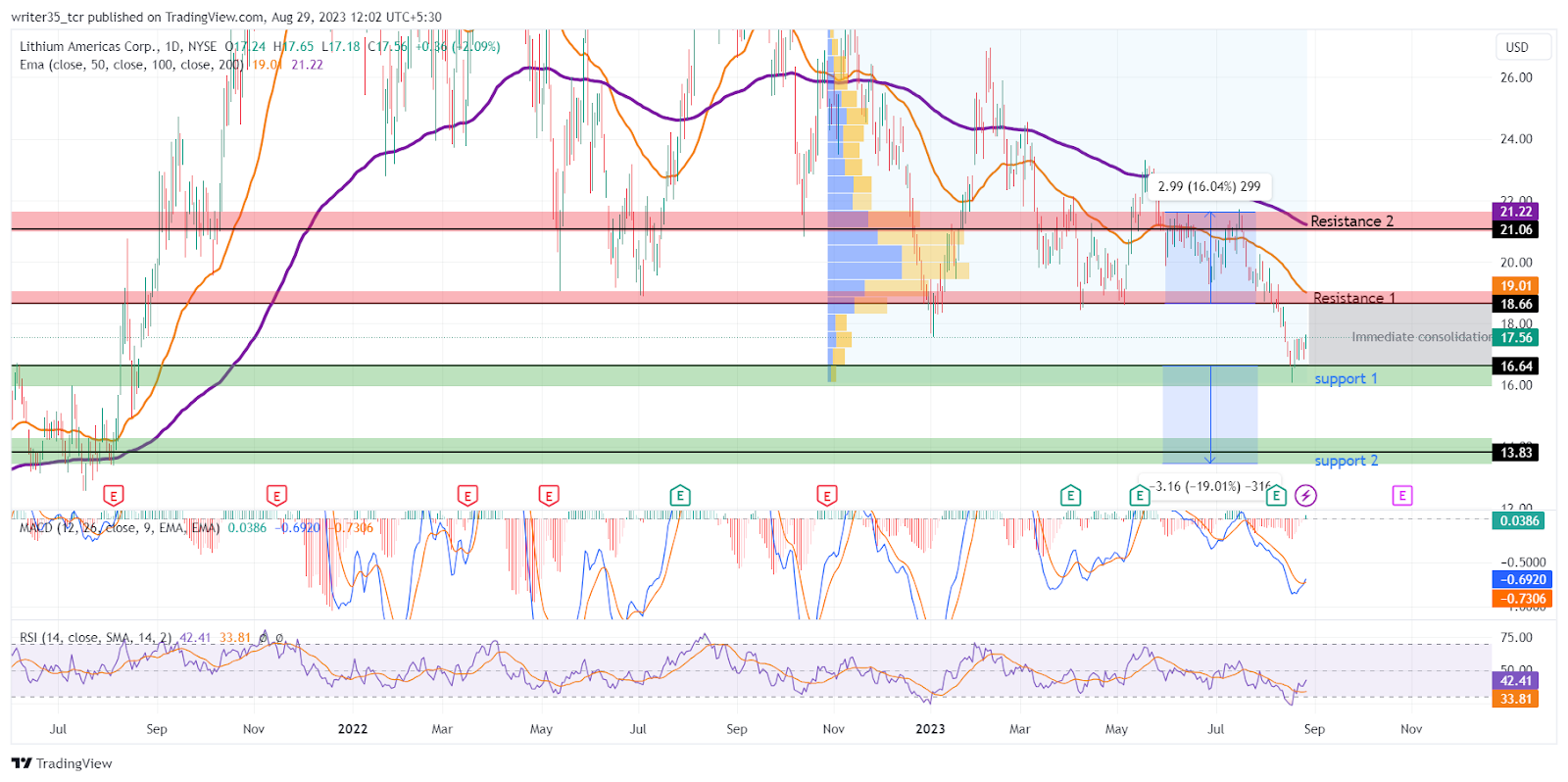
Task: Click the 42.41 RSI value tag
Action: tap(1515, 681)
